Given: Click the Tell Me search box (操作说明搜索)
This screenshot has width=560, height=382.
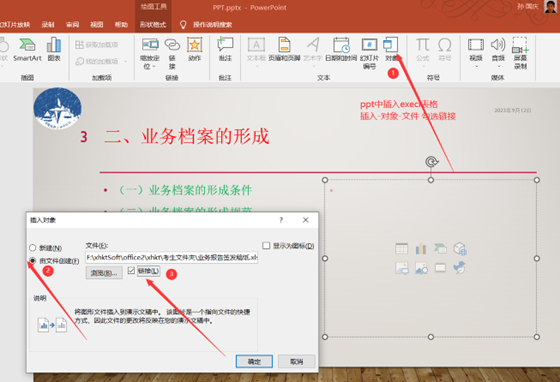Looking at the screenshot, I should coord(212,25).
